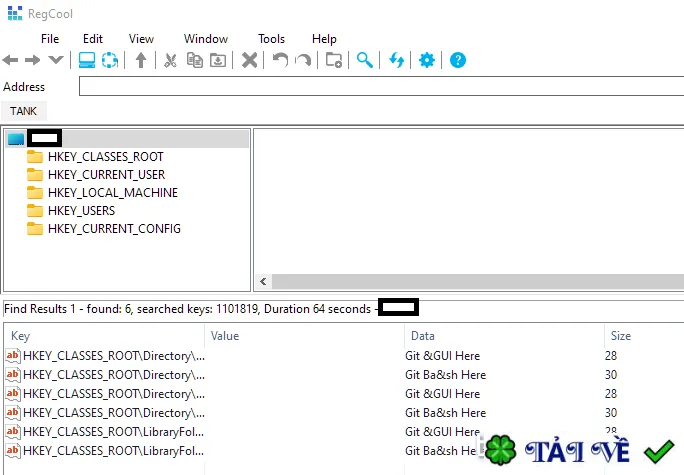The width and height of the screenshot is (684, 475).
Task: Click the Undo arrow icon
Action: point(280,60)
